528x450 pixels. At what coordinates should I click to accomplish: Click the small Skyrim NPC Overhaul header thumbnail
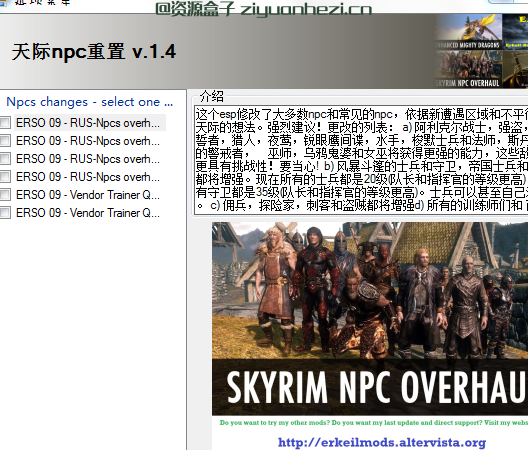[x=469, y=69]
